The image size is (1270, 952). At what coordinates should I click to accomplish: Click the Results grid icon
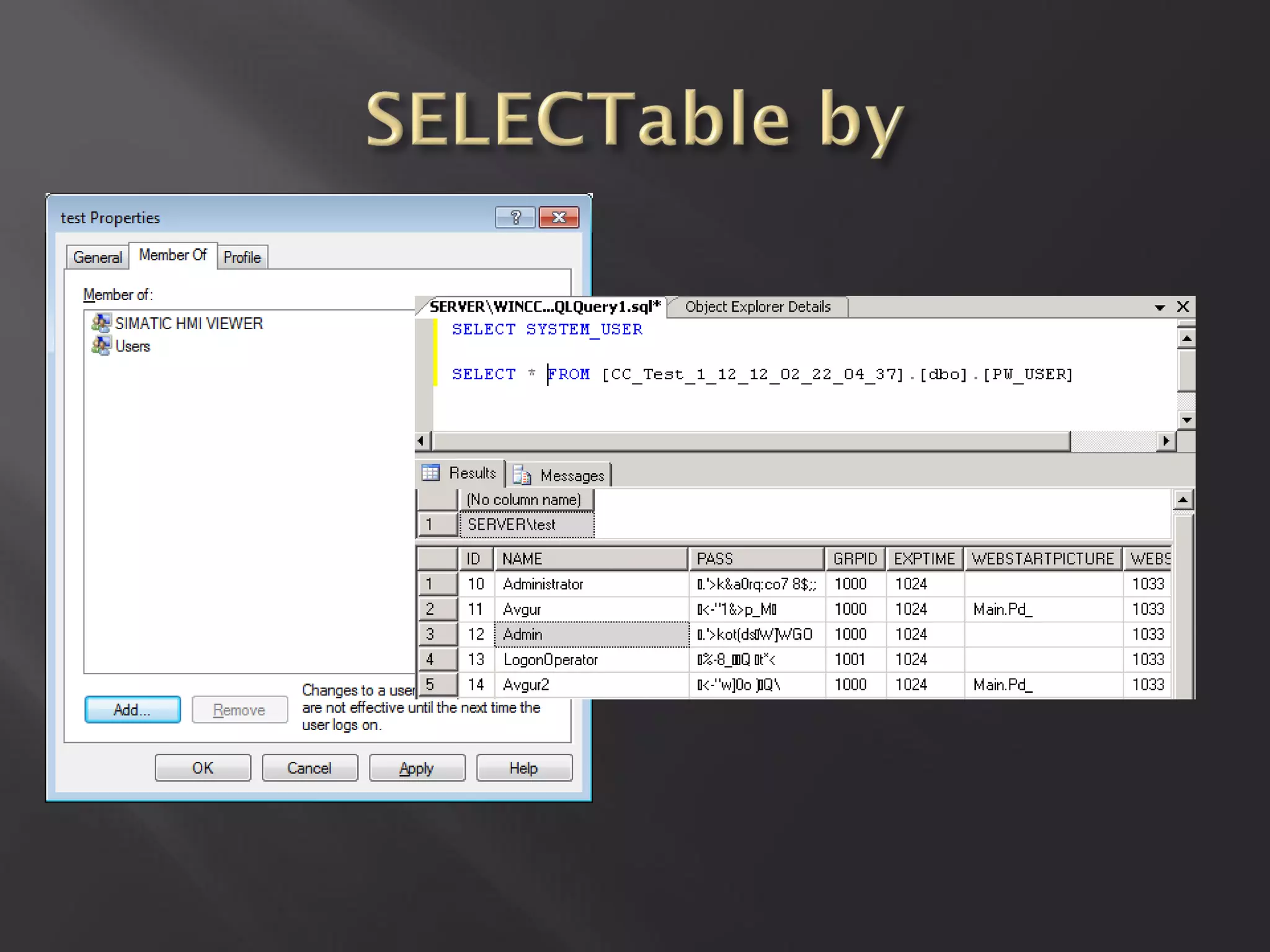tap(430, 474)
